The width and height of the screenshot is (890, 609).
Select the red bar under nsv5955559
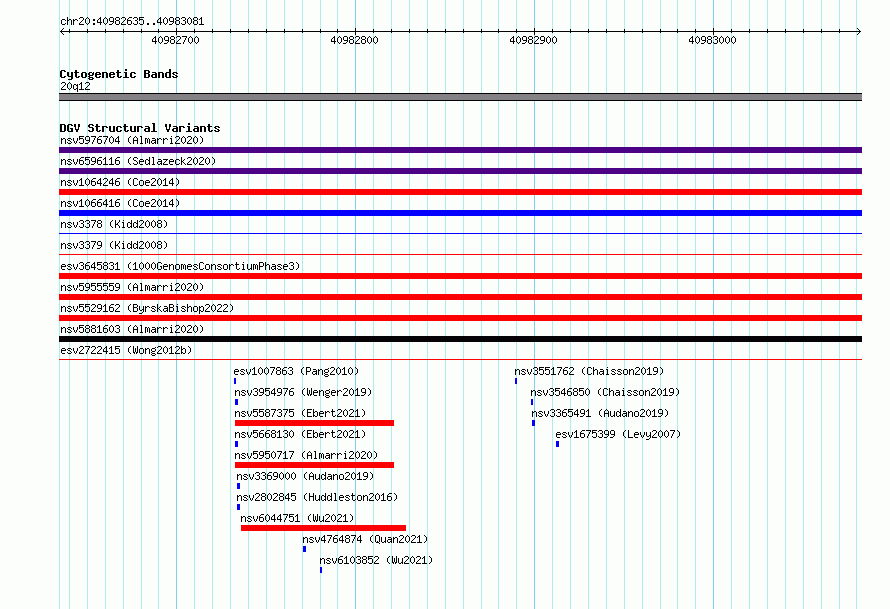point(460,297)
